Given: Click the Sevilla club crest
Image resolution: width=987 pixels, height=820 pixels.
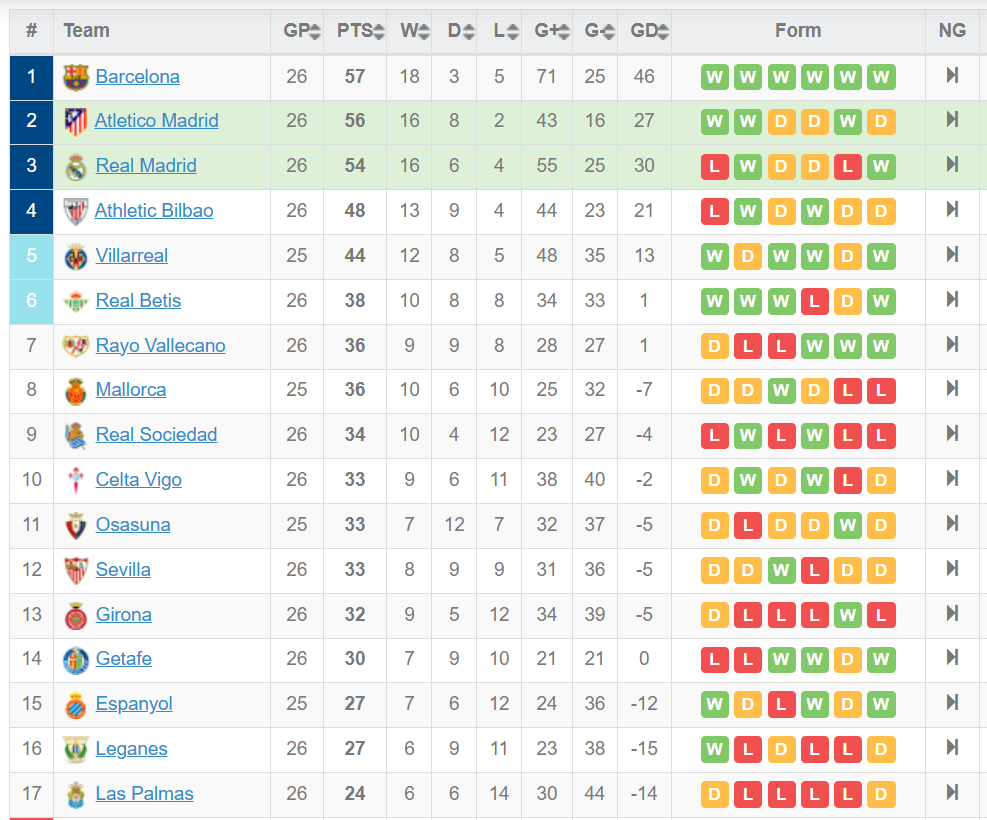Looking at the screenshot, I should point(76,570).
